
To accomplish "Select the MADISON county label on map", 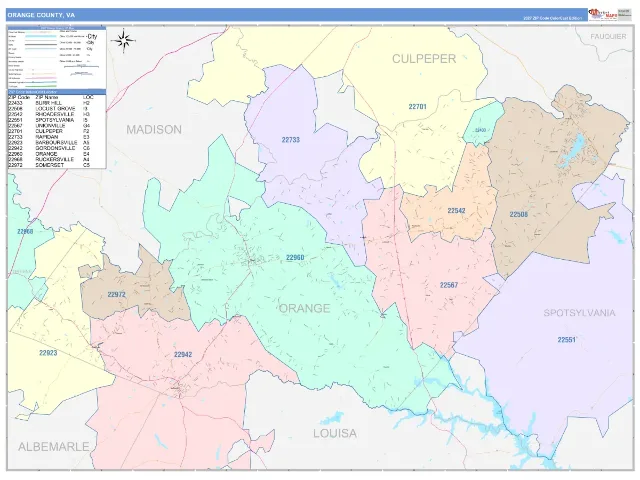I will [154, 129].
